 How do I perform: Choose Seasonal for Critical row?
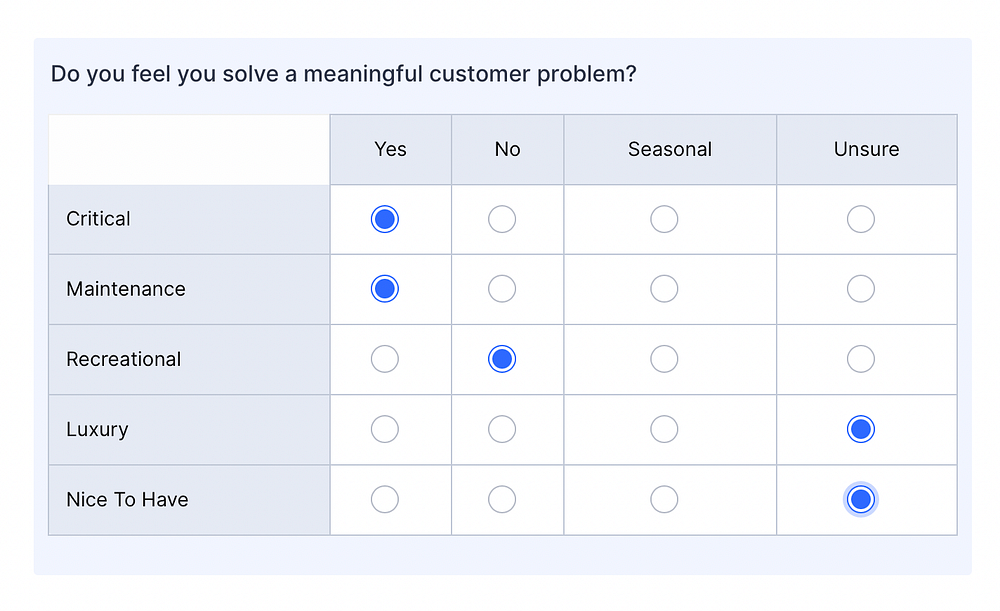[x=664, y=219]
